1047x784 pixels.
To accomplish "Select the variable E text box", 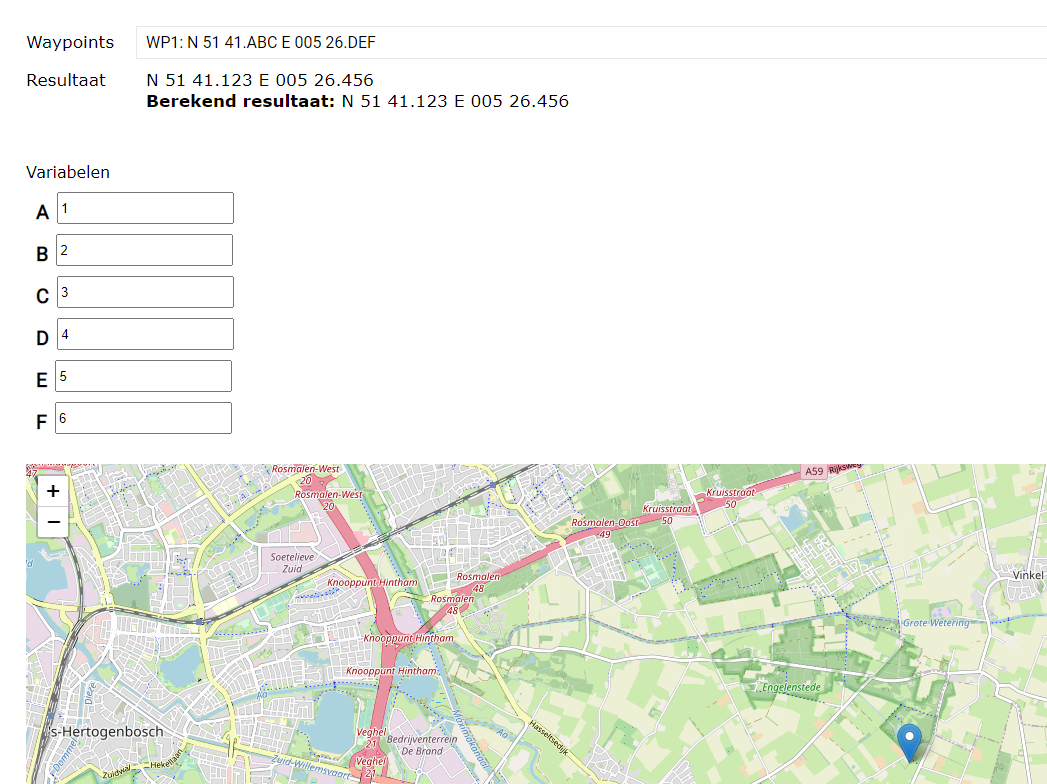I will coord(144,377).
